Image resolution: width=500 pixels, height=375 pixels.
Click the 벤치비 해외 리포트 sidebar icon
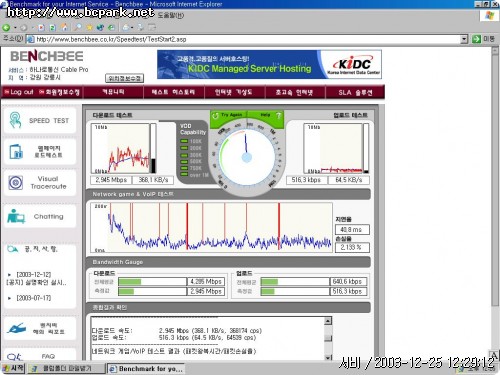pos(16,328)
